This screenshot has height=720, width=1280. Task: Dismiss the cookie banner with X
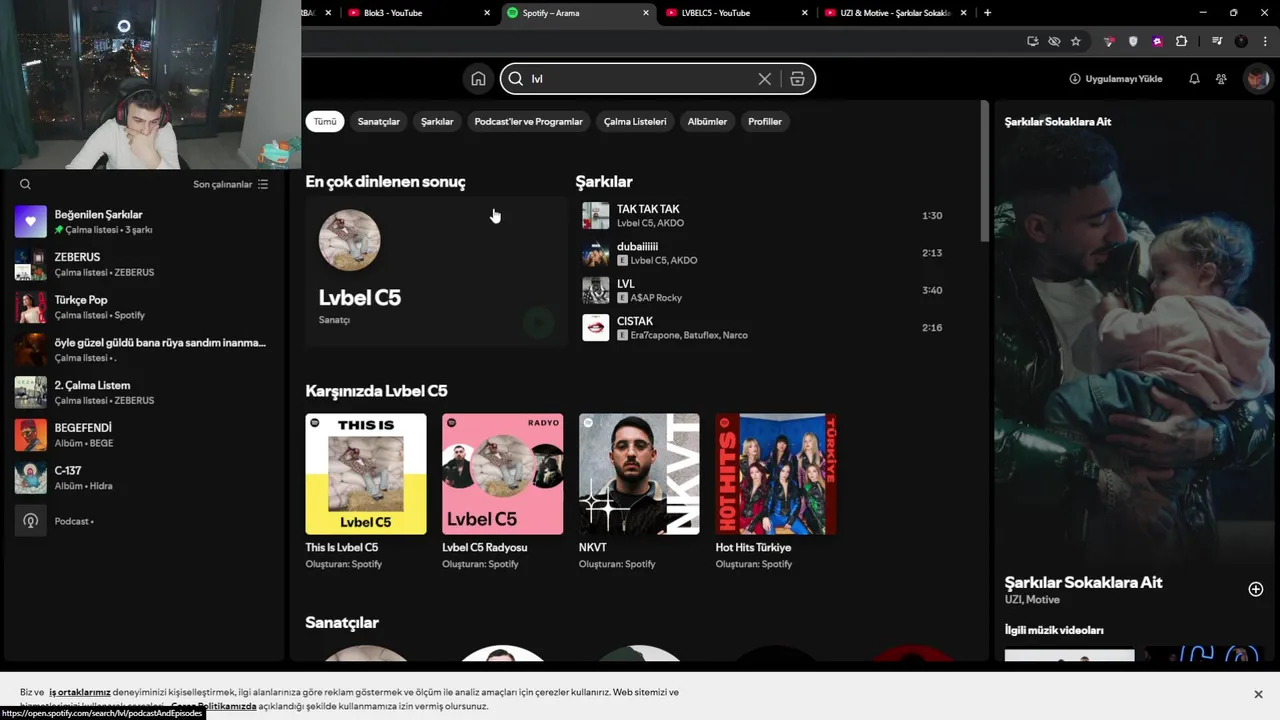[x=1258, y=694]
